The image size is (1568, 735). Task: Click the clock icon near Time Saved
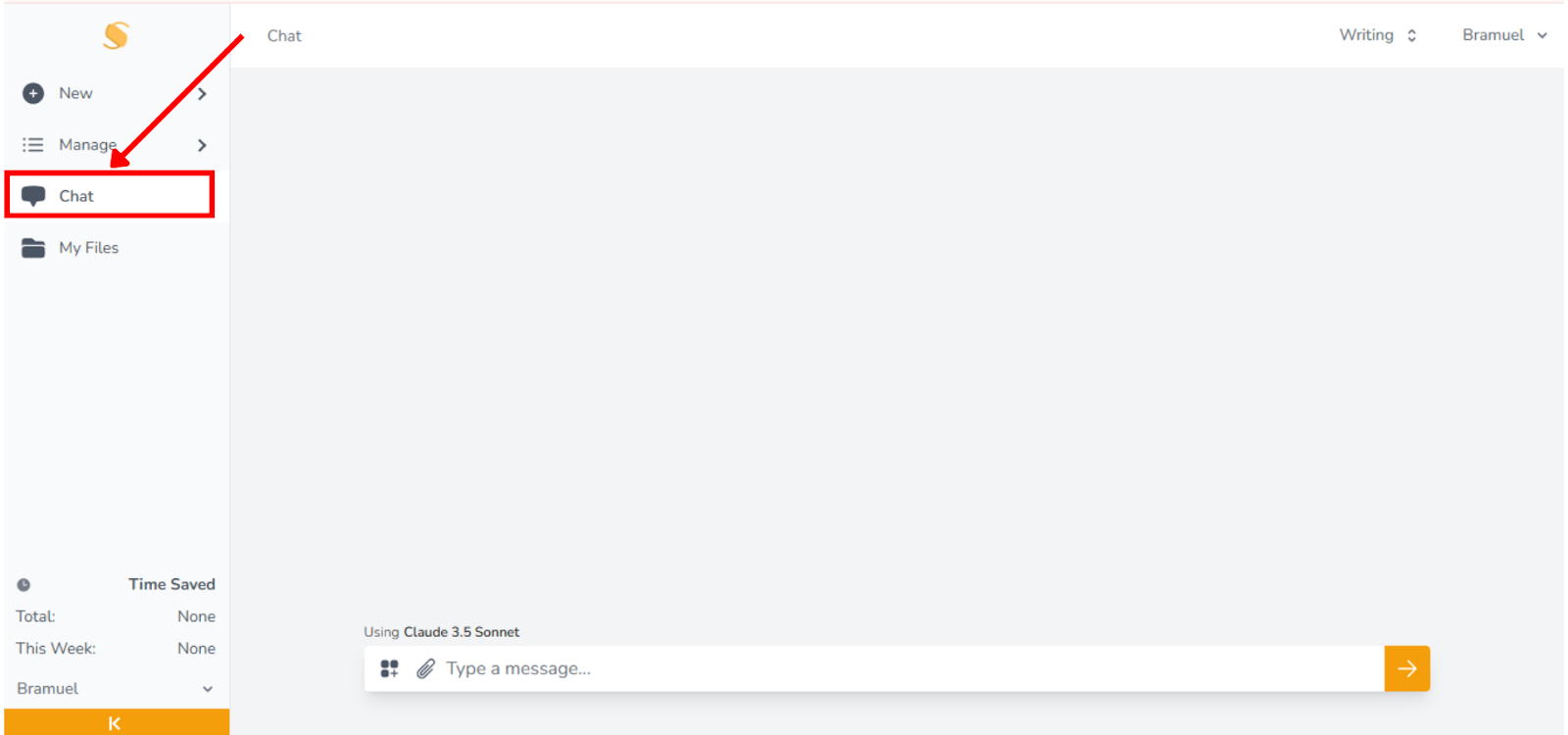tap(24, 585)
